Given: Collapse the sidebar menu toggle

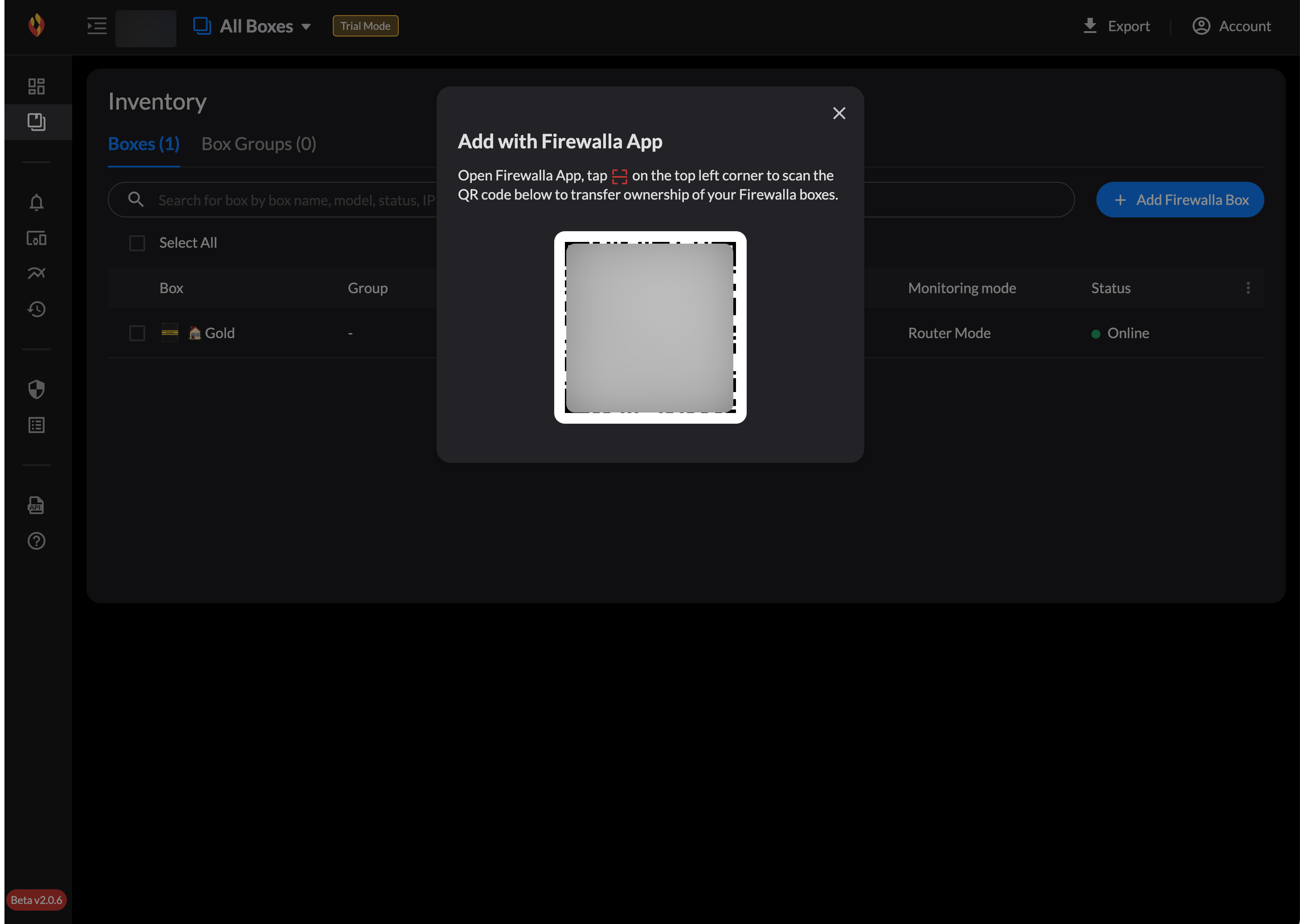Looking at the screenshot, I should [97, 26].
